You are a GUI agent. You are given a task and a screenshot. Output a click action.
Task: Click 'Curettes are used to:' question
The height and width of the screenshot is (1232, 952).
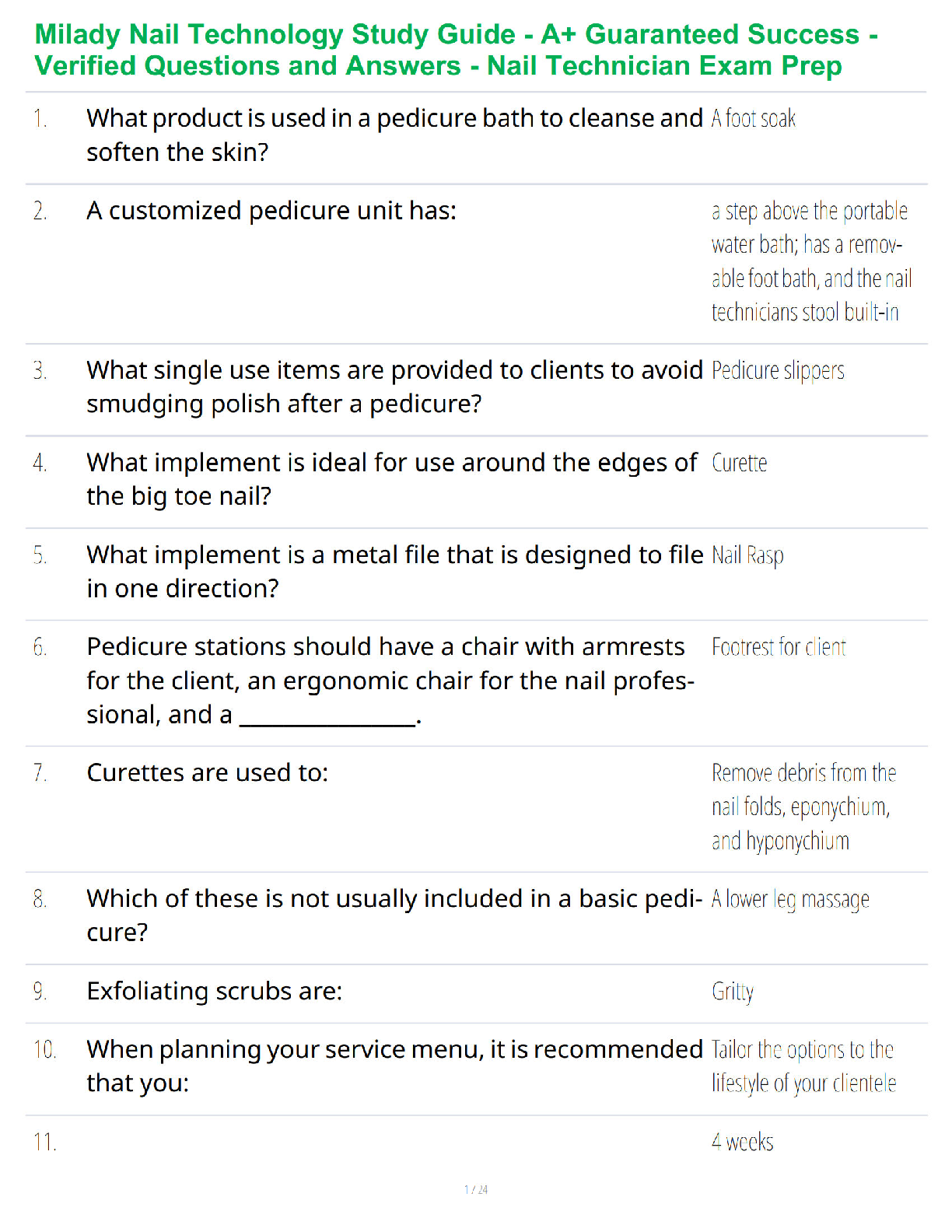tap(208, 773)
